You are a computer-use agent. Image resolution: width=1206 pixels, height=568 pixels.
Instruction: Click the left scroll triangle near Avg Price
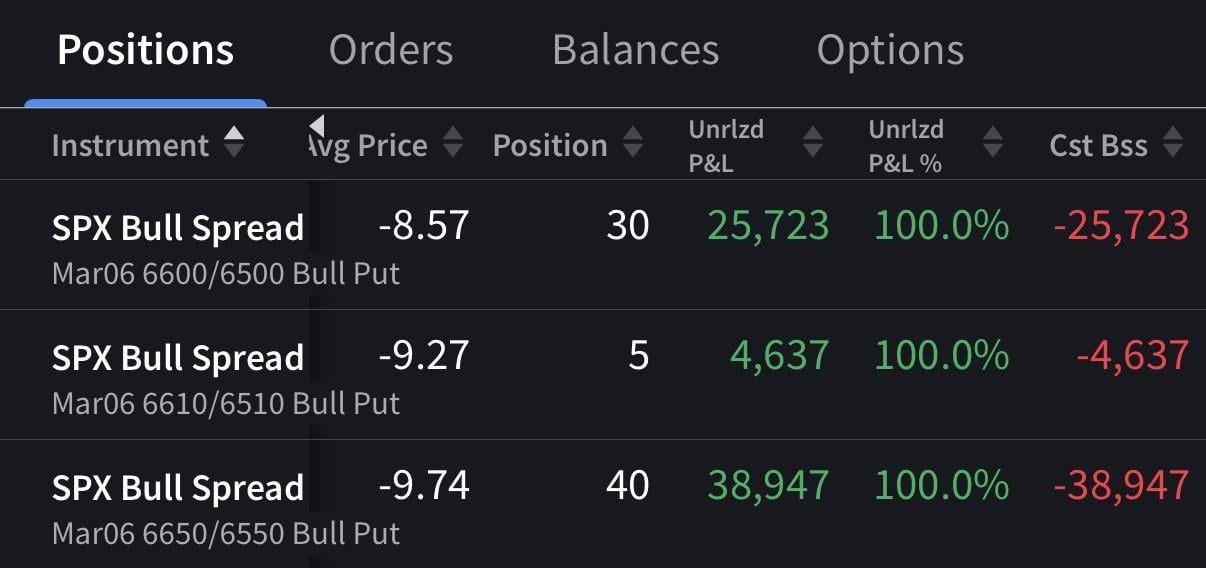[x=316, y=126]
